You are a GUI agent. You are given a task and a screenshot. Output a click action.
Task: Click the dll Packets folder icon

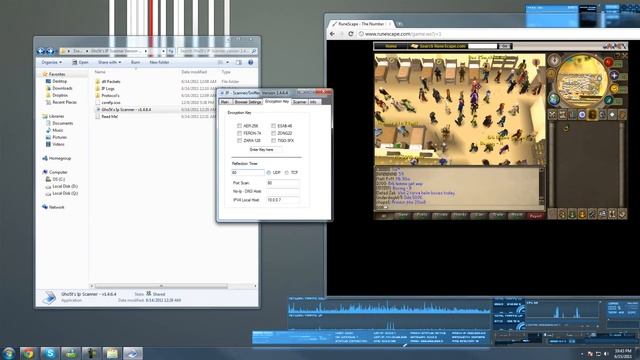coord(98,81)
